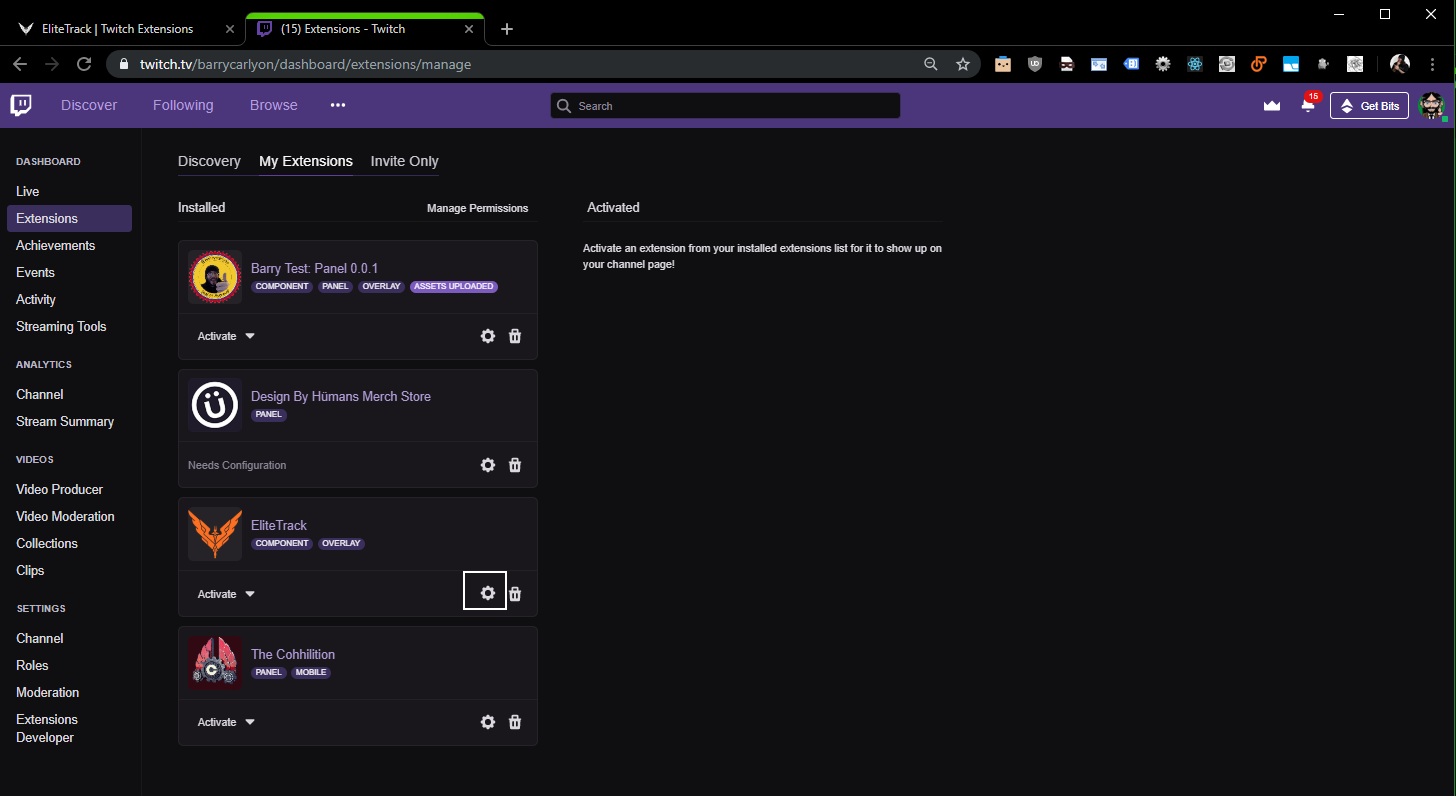Click the Get Bits button

coord(1369,106)
